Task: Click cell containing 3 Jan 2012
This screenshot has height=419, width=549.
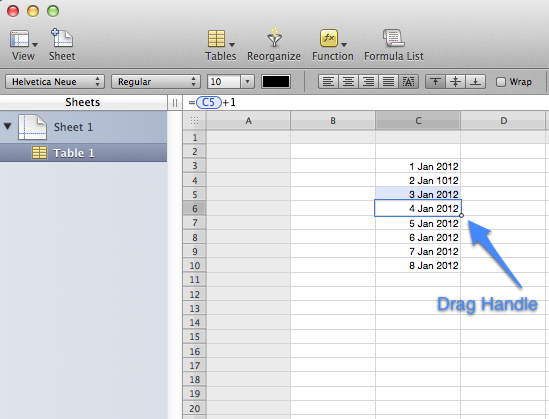Action: click(418, 194)
